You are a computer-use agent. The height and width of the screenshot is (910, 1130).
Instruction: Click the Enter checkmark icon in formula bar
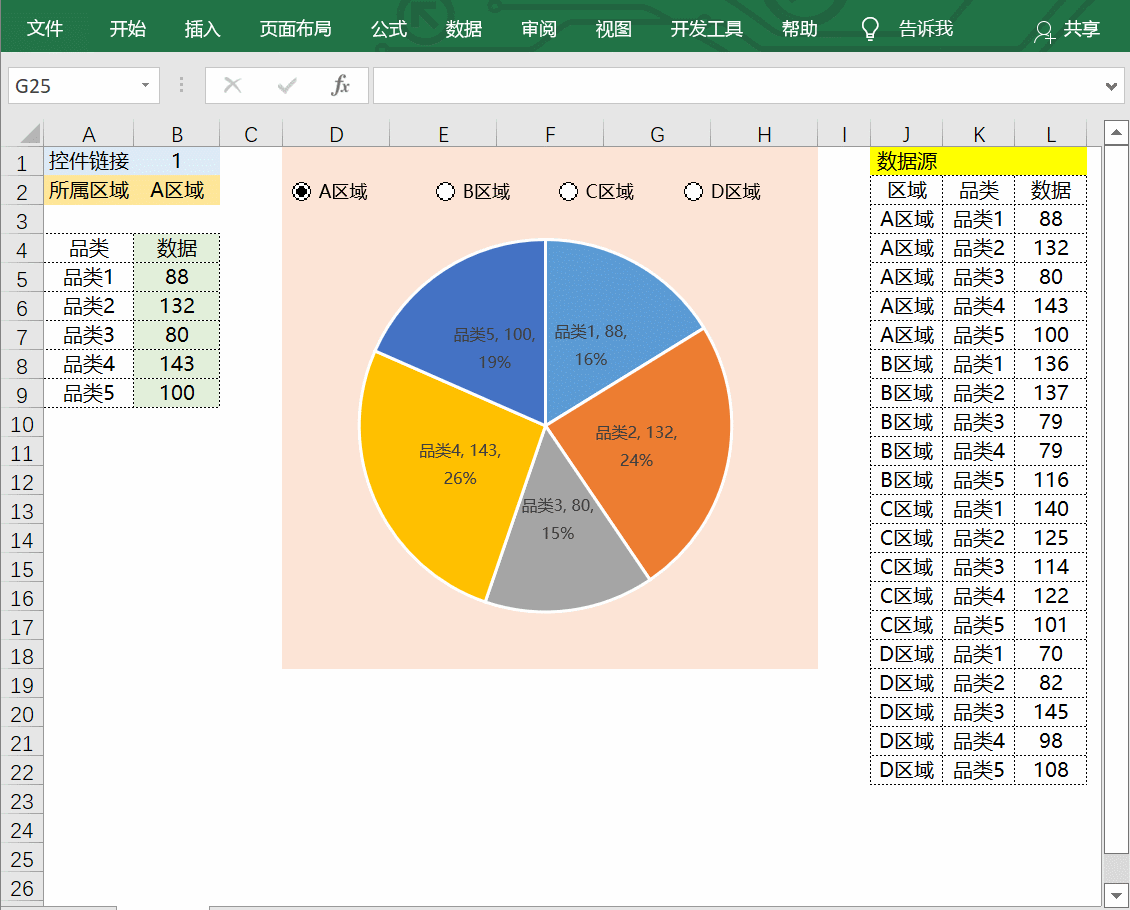point(287,86)
